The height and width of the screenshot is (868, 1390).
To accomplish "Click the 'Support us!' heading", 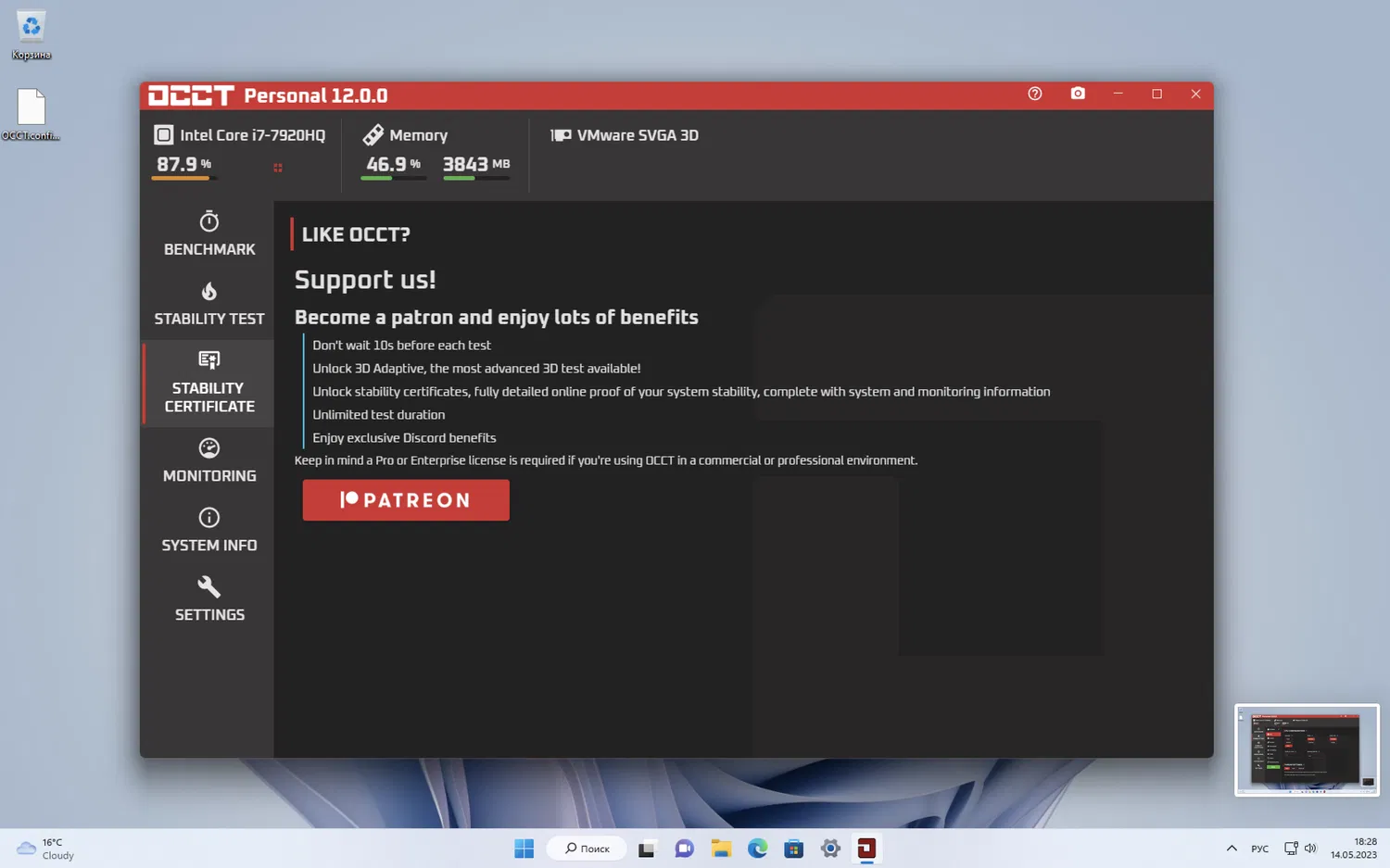I will click(x=365, y=280).
